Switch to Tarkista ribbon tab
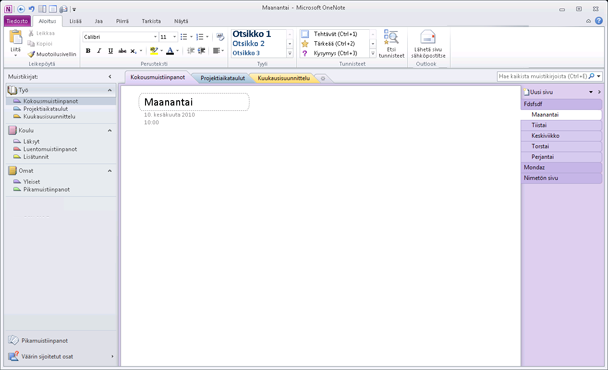This screenshot has height=370, width=608. [151, 21]
